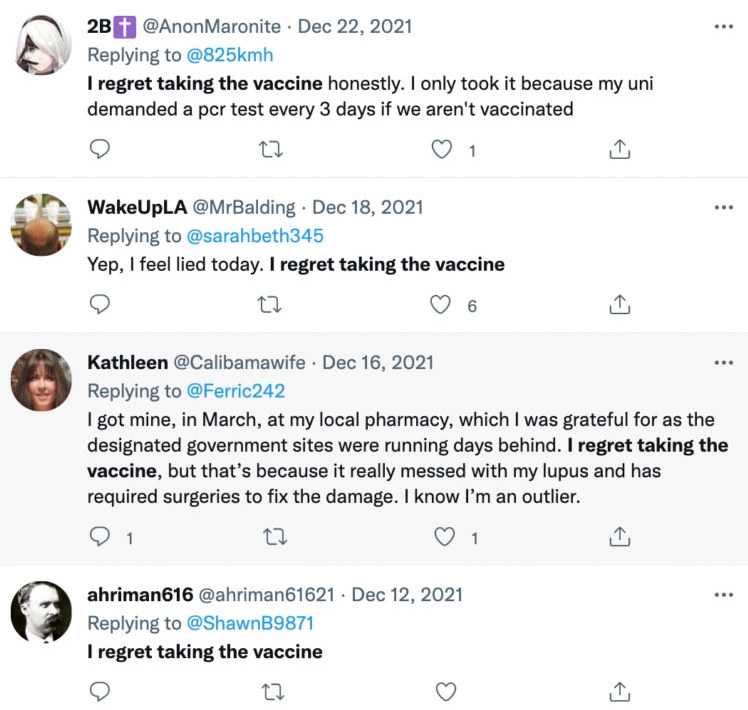748x710 pixels.
Task: Reply to ahriman616's tweet
Action: click(99, 691)
